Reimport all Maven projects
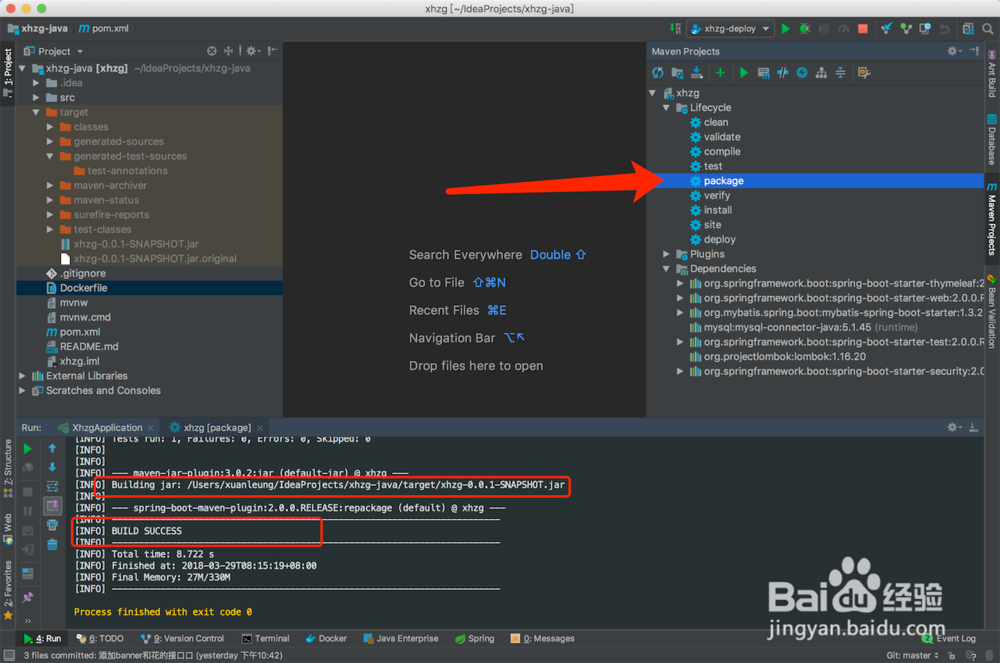The height and width of the screenshot is (663, 1000). click(658, 73)
